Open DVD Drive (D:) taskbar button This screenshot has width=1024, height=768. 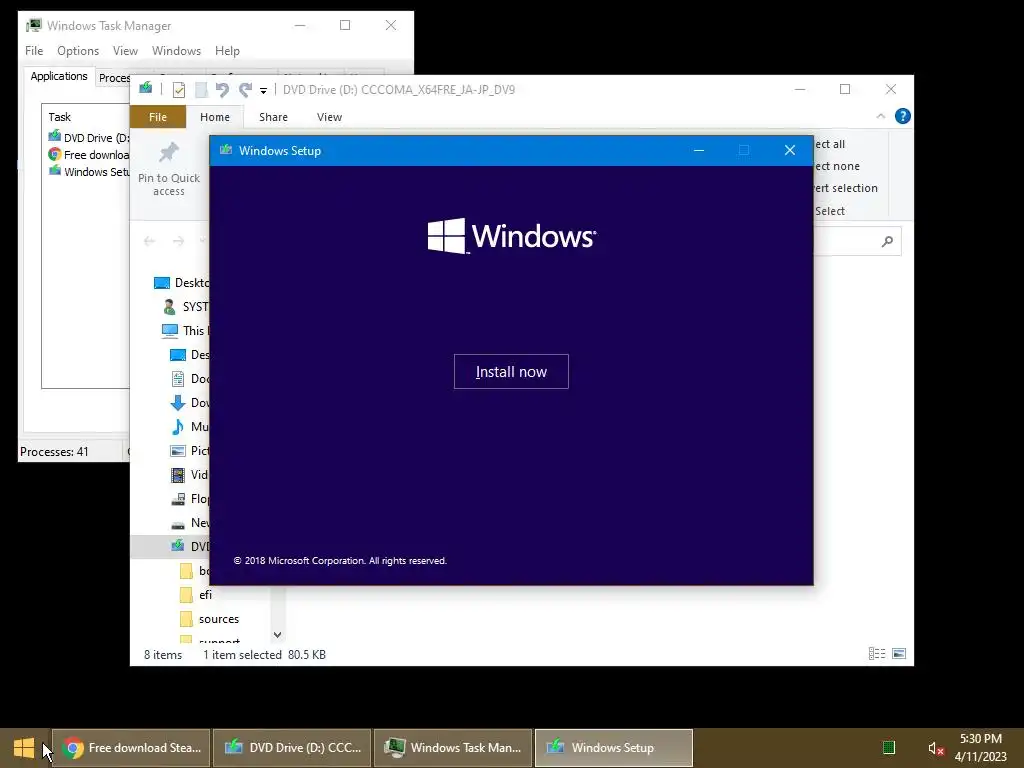coord(292,748)
